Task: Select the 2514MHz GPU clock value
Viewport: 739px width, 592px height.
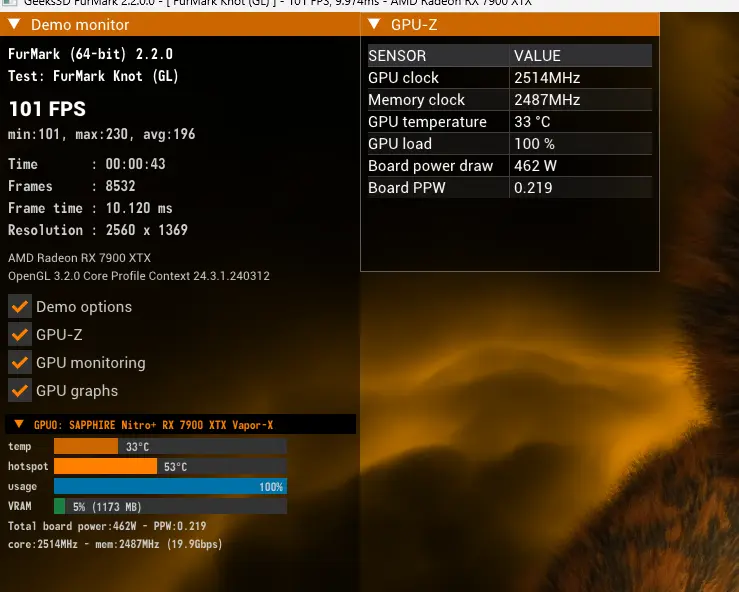Action: click(x=547, y=78)
